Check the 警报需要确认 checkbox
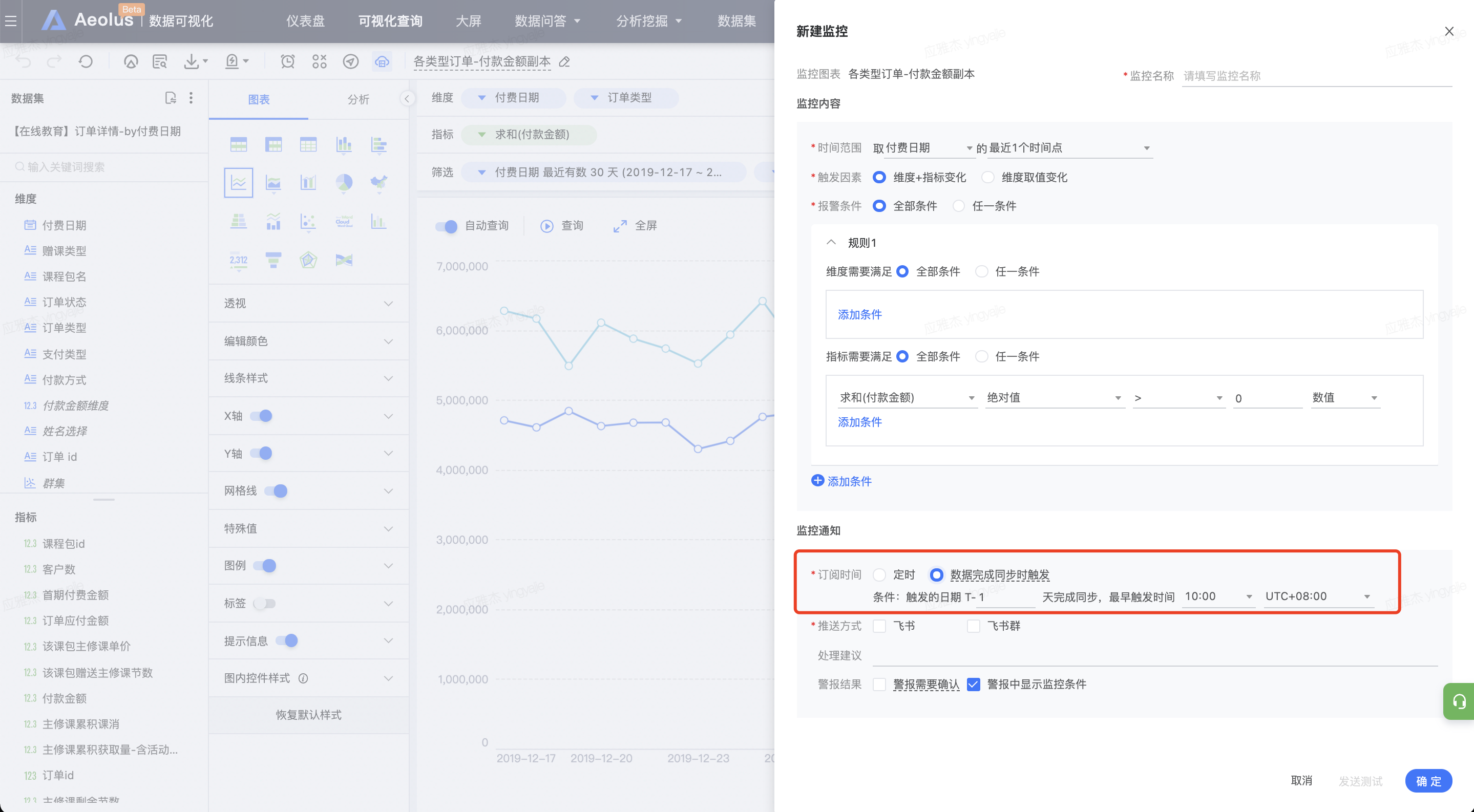This screenshot has height=812, width=1474. (x=879, y=685)
